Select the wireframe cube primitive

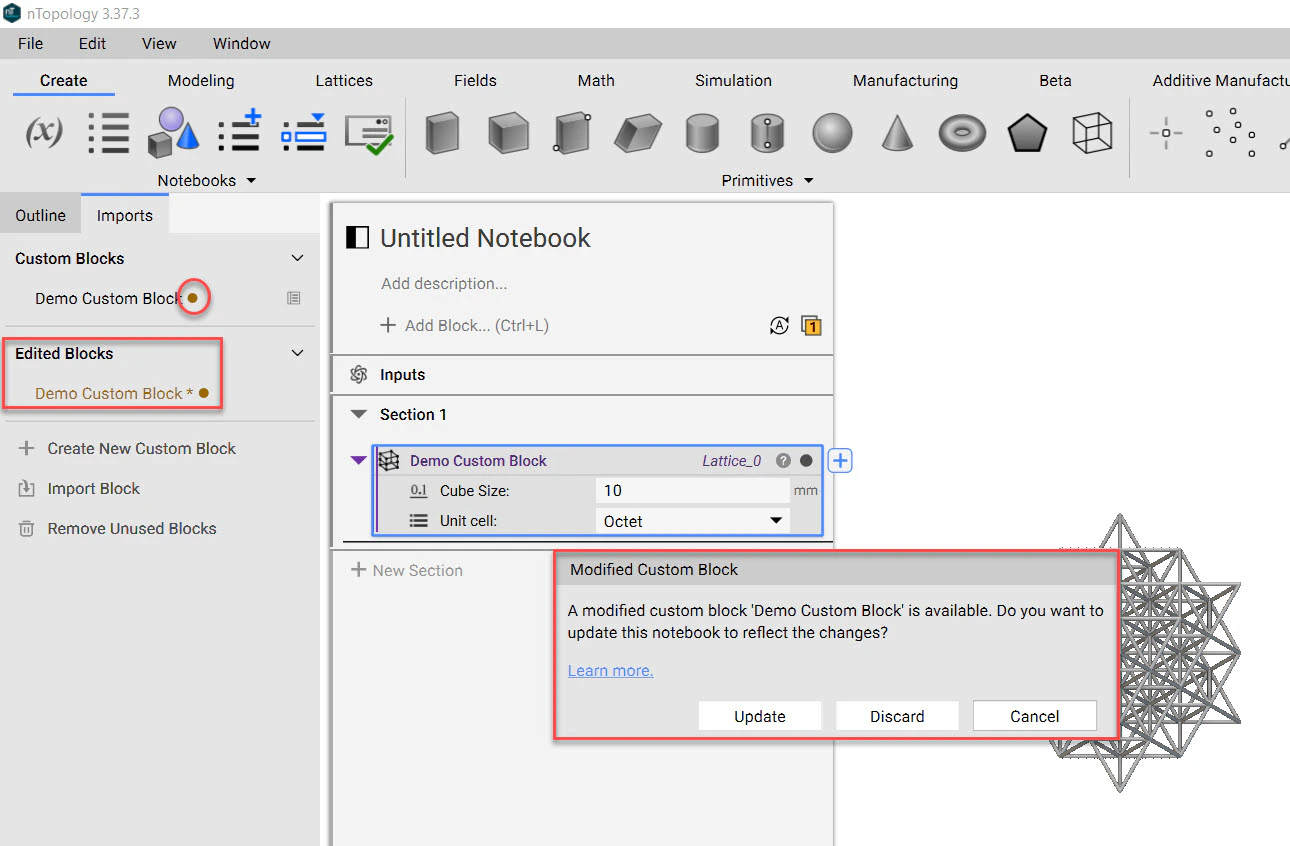click(1092, 132)
